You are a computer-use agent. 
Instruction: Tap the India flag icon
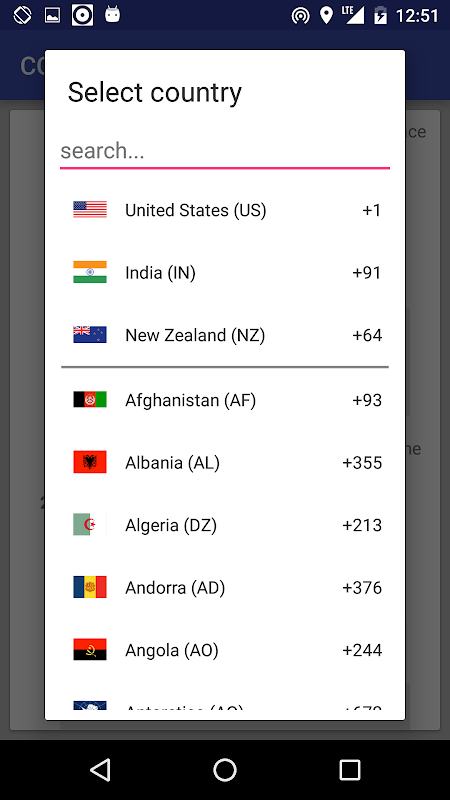point(90,272)
